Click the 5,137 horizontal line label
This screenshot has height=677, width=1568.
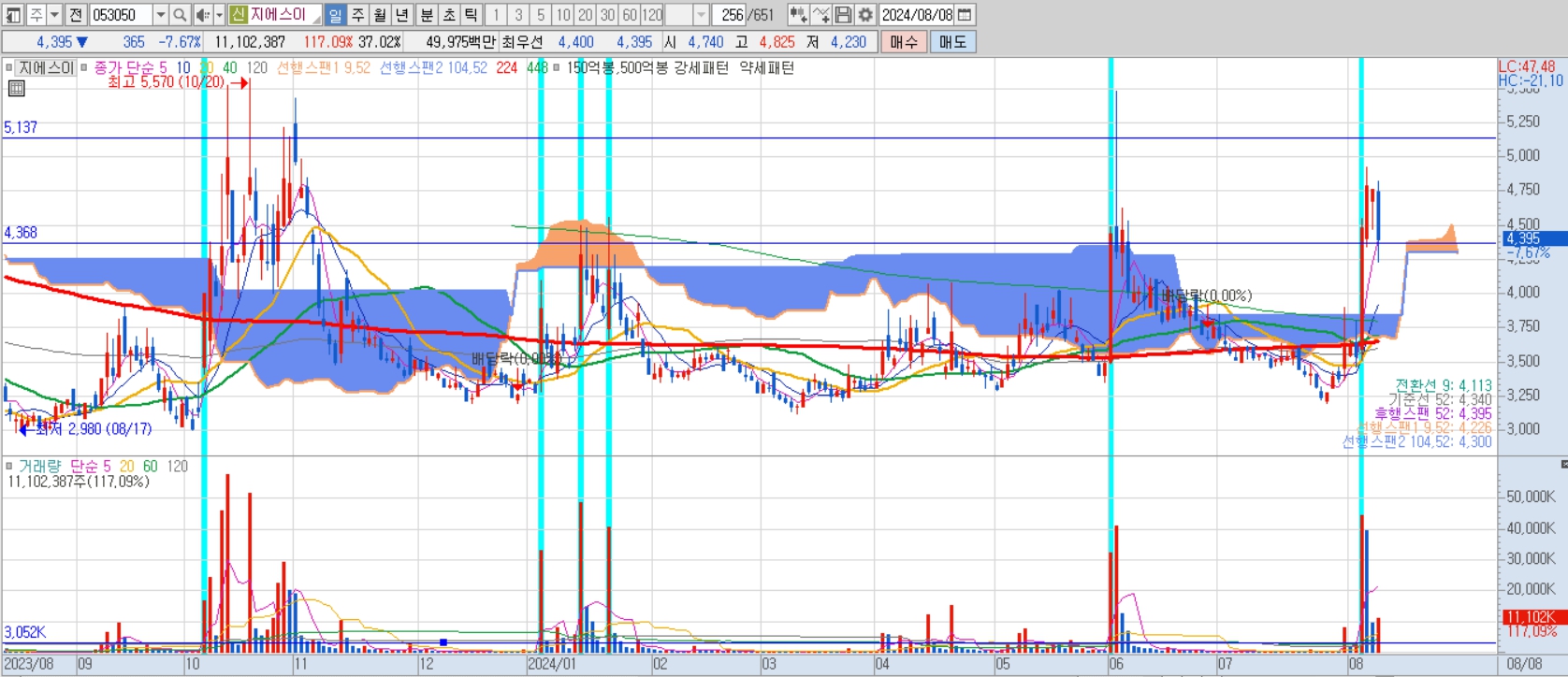point(21,127)
